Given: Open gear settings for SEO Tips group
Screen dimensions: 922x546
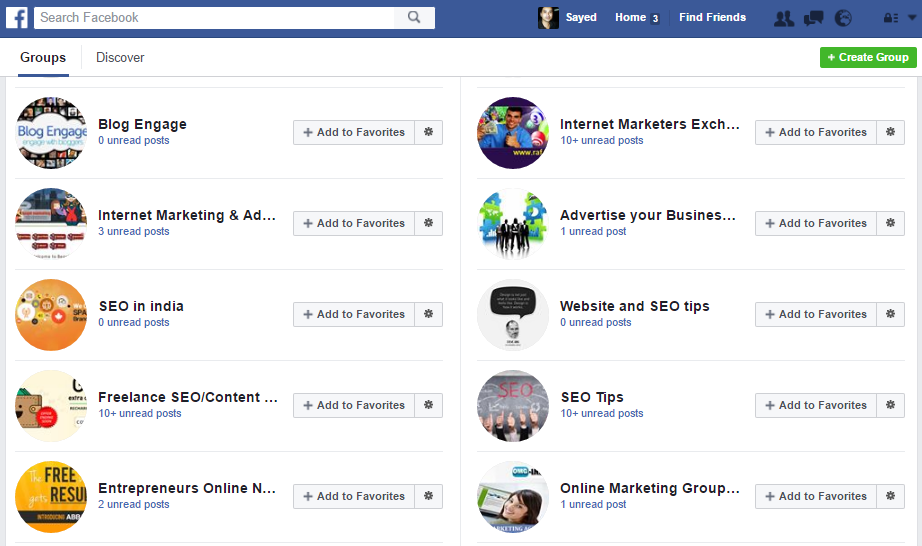Looking at the screenshot, I should click(891, 405).
